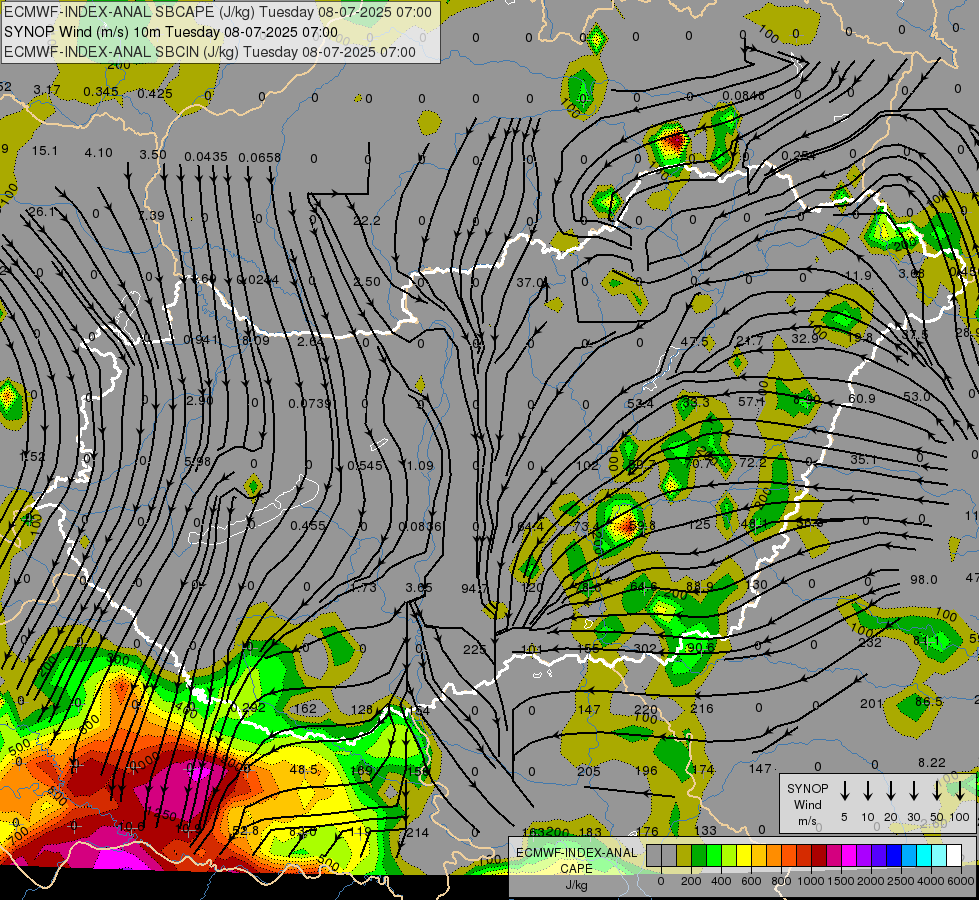Image resolution: width=979 pixels, height=900 pixels.
Task: Click the 5 m/s wind arrow in the SYNOP legend
Action: (x=844, y=790)
